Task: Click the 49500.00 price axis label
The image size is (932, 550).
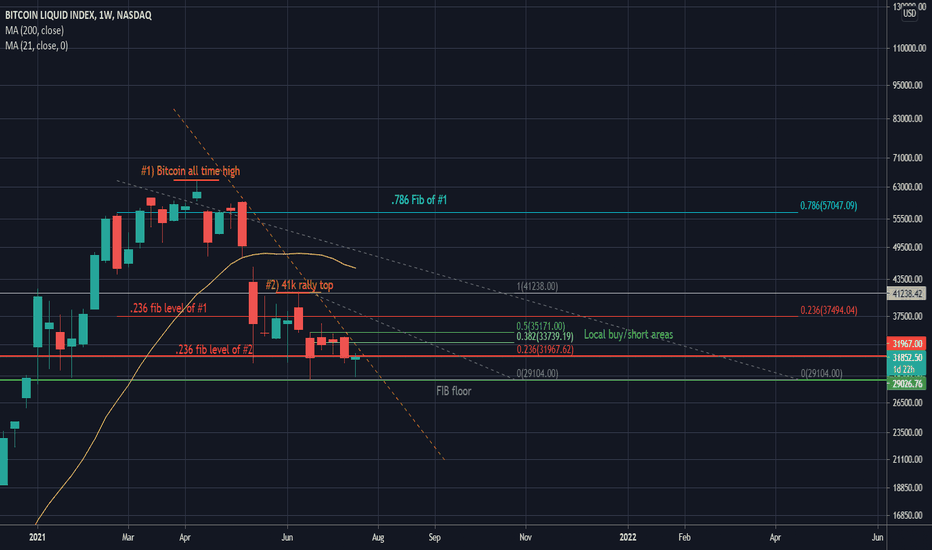Action: point(908,247)
